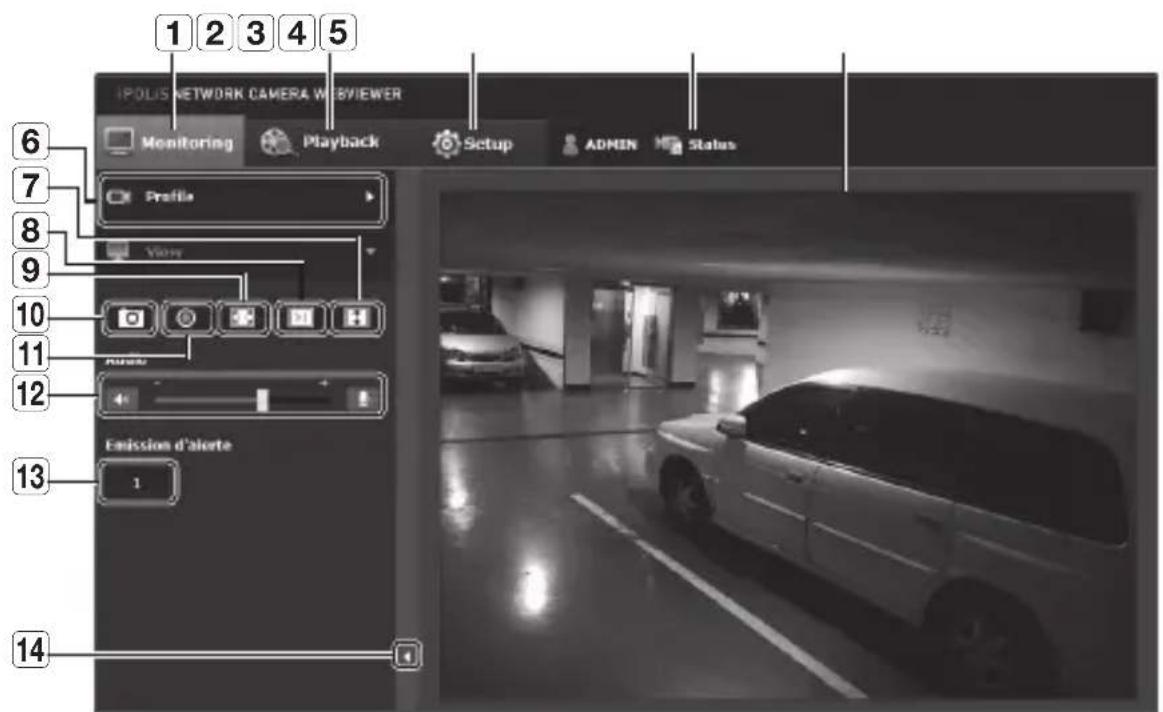This screenshot has width=1163, height=712.
Task: Hide the left side panel using the arrow
Action: 405,656
